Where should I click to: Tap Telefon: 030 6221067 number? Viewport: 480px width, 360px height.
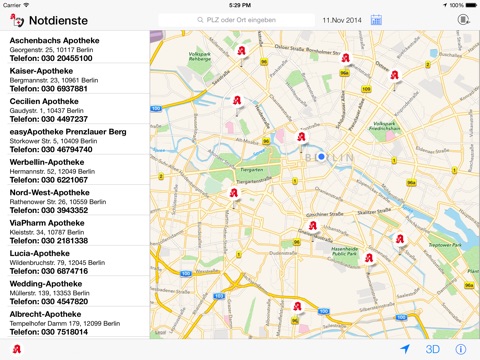coord(49,180)
